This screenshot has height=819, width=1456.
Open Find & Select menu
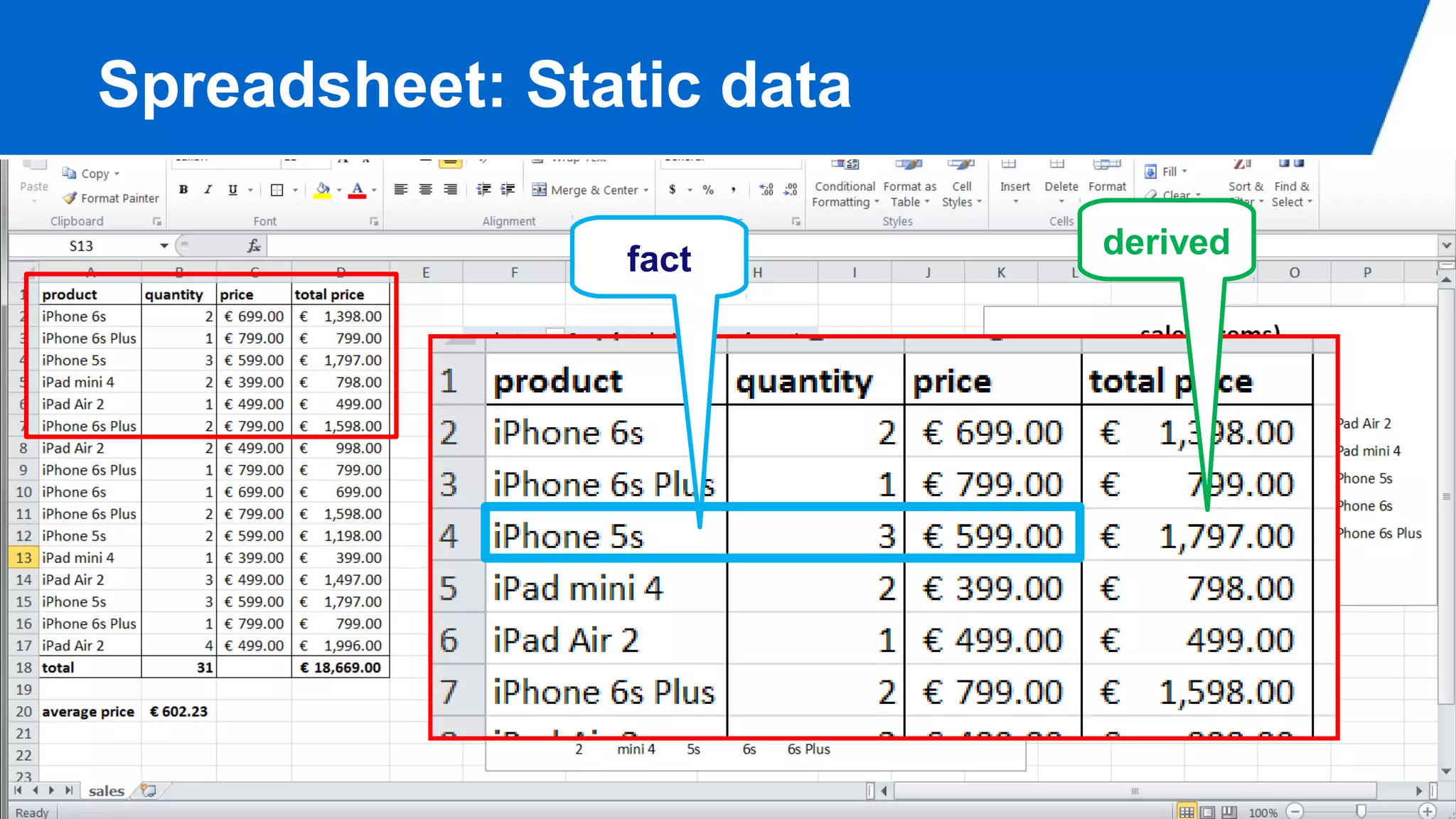[1292, 186]
